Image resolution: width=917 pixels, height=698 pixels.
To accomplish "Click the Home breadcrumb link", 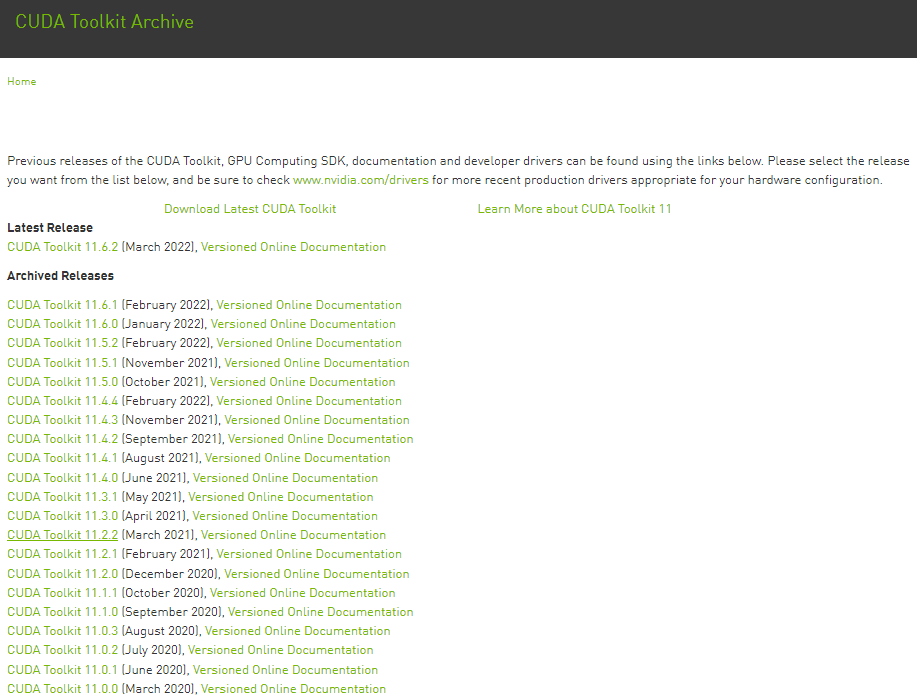I will (x=22, y=82).
